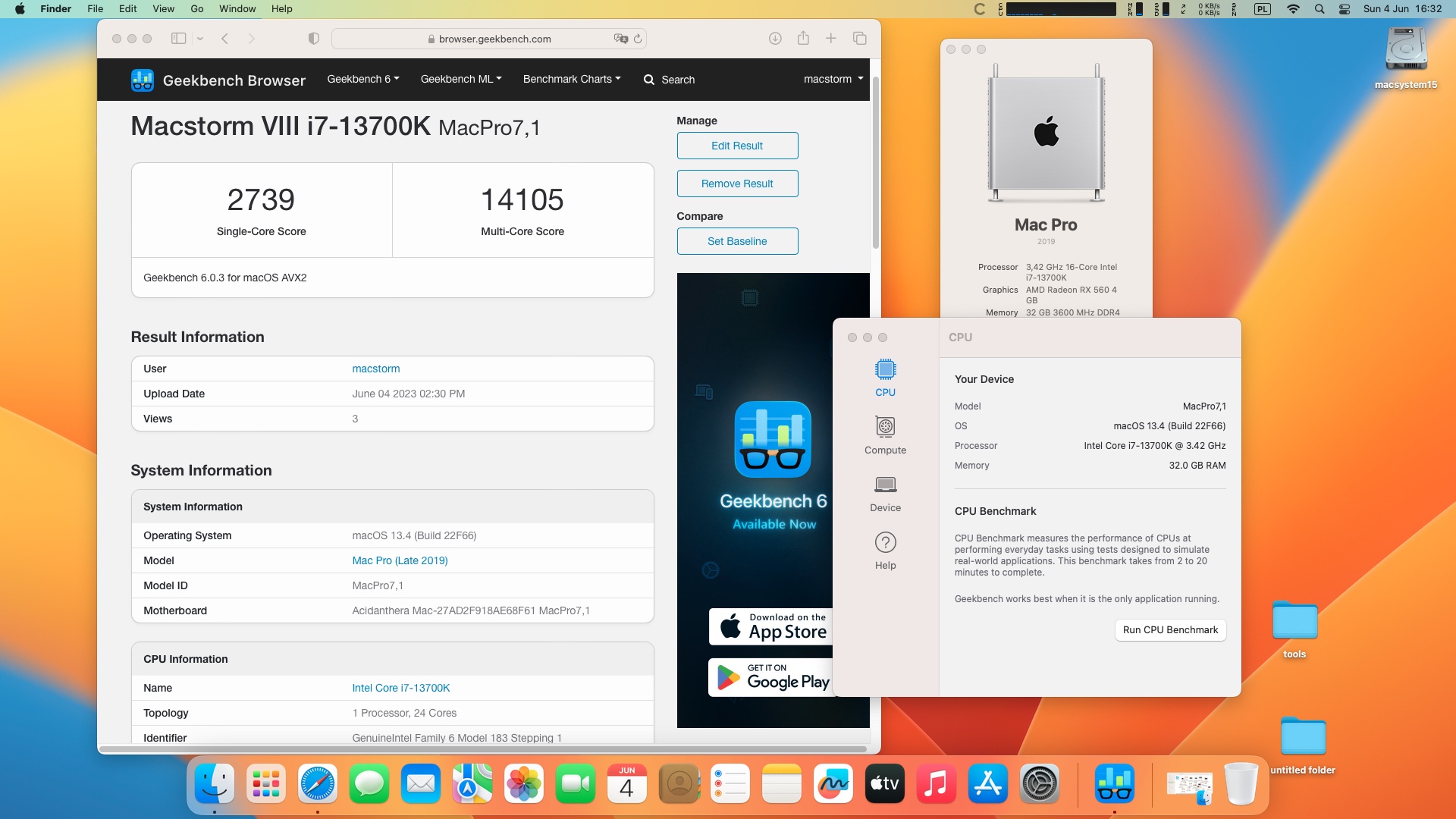Open Control Center in menu bar
The image size is (1456, 819).
[x=1345, y=9]
